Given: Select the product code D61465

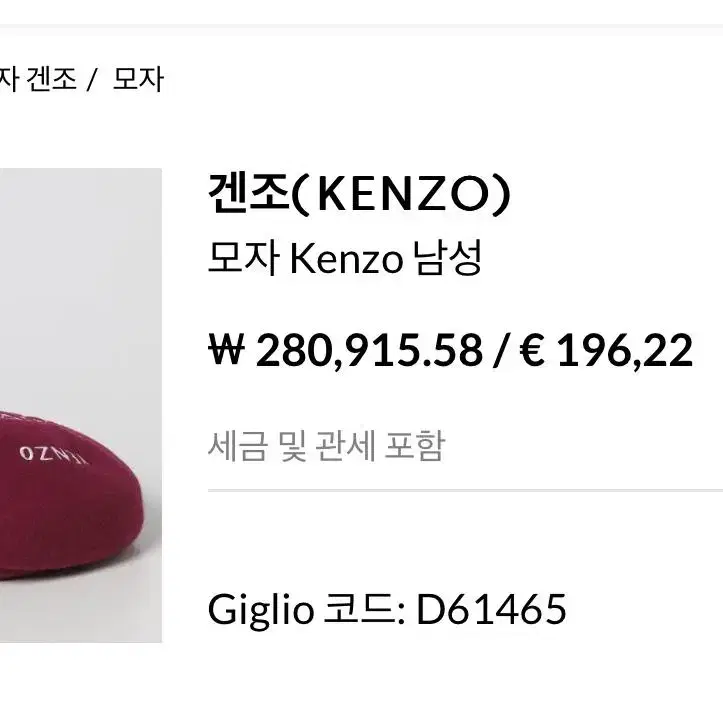Looking at the screenshot, I should coord(491,609).
